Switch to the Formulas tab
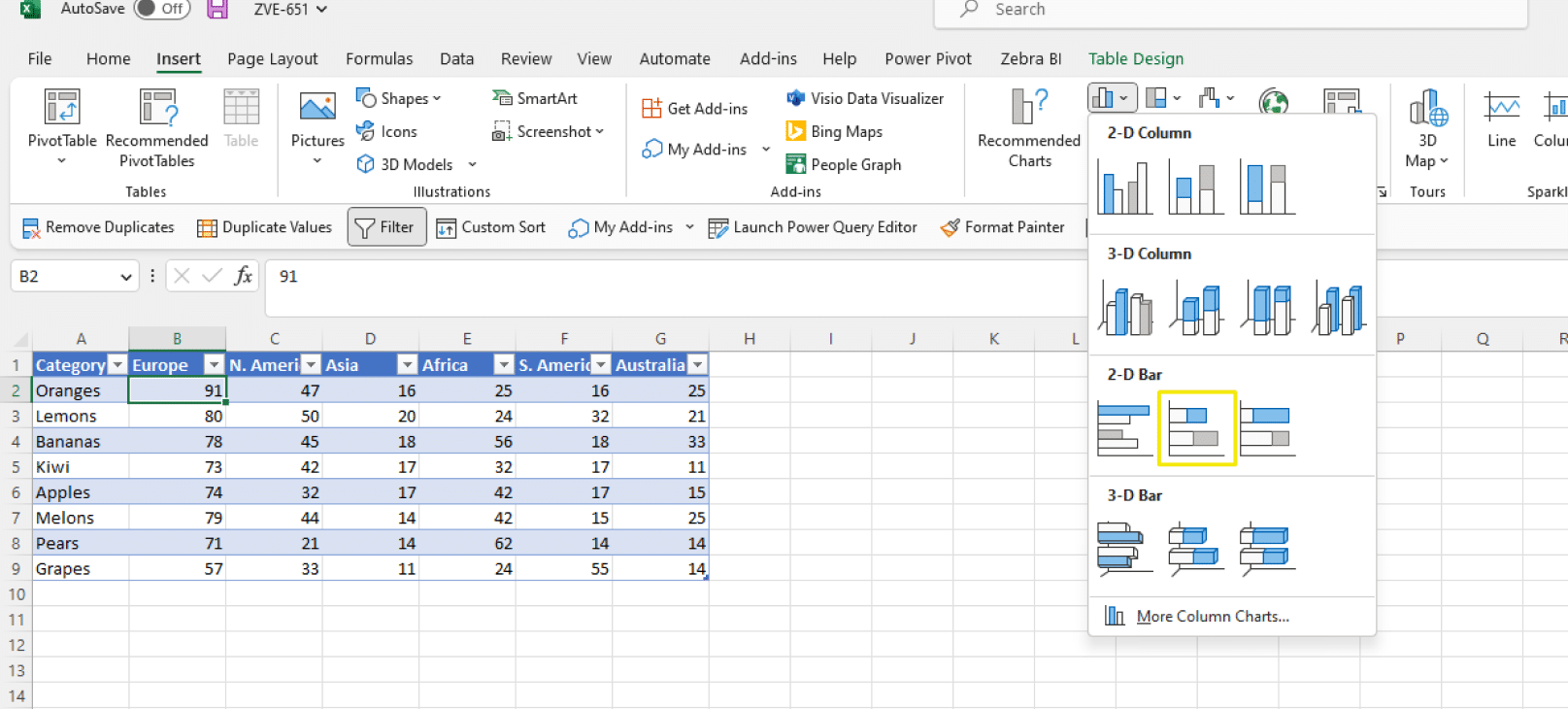The width and height of the screenshot is (1568, 709). click(379, 59)
